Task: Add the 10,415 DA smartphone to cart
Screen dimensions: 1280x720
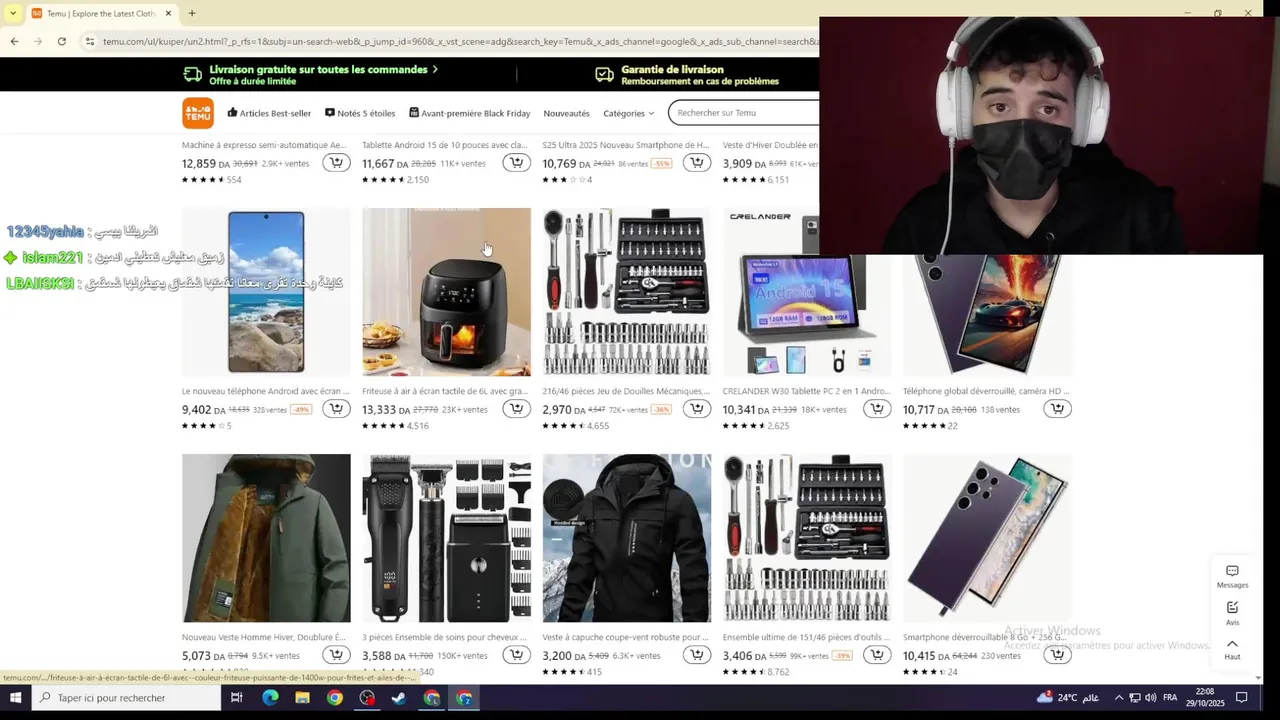Action: (1057, 655)
